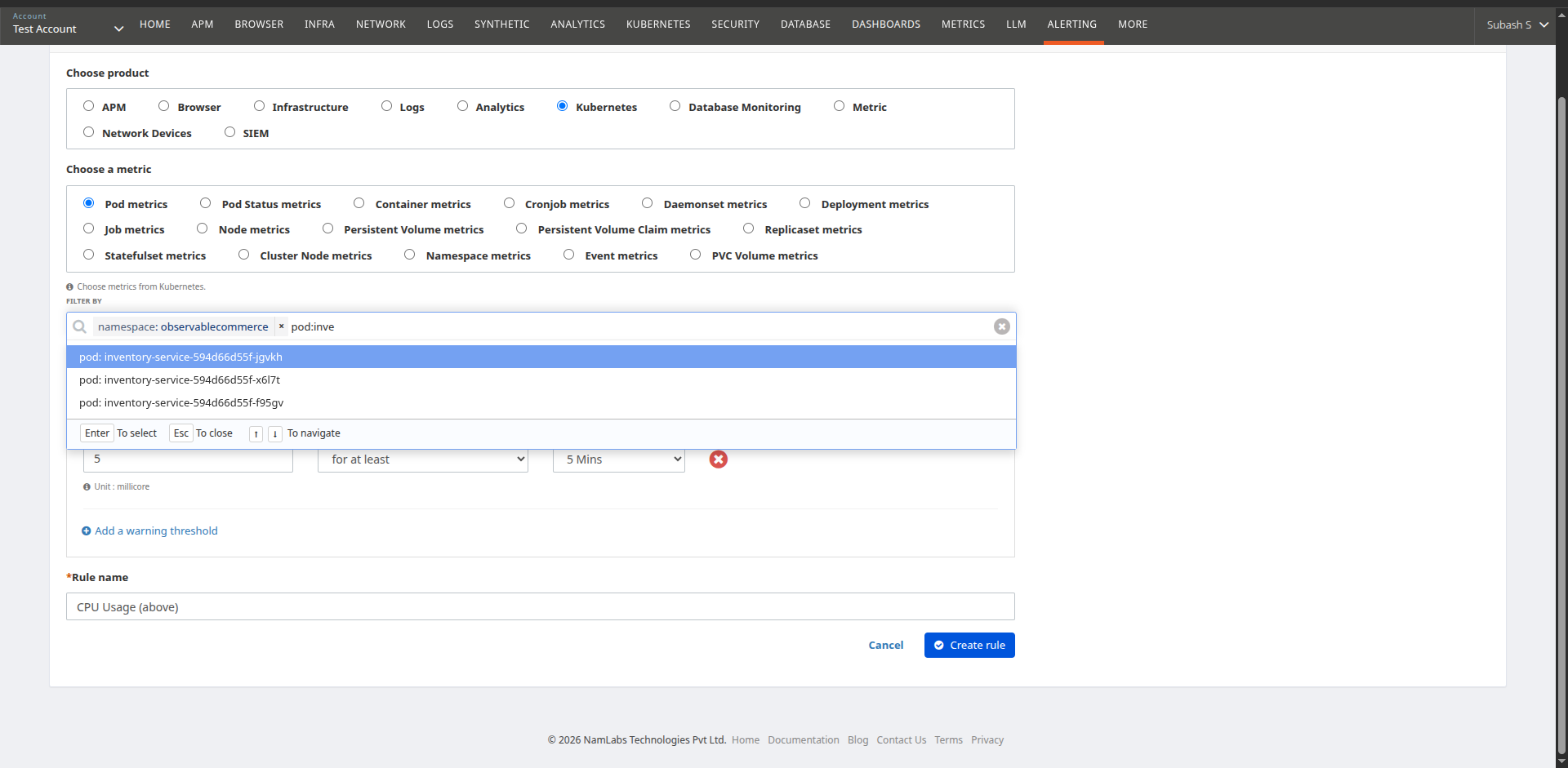This screenshot has width=1568, height=768.
Task: Open the KUBERNETES navigation tab
Action: pos(658,24)
